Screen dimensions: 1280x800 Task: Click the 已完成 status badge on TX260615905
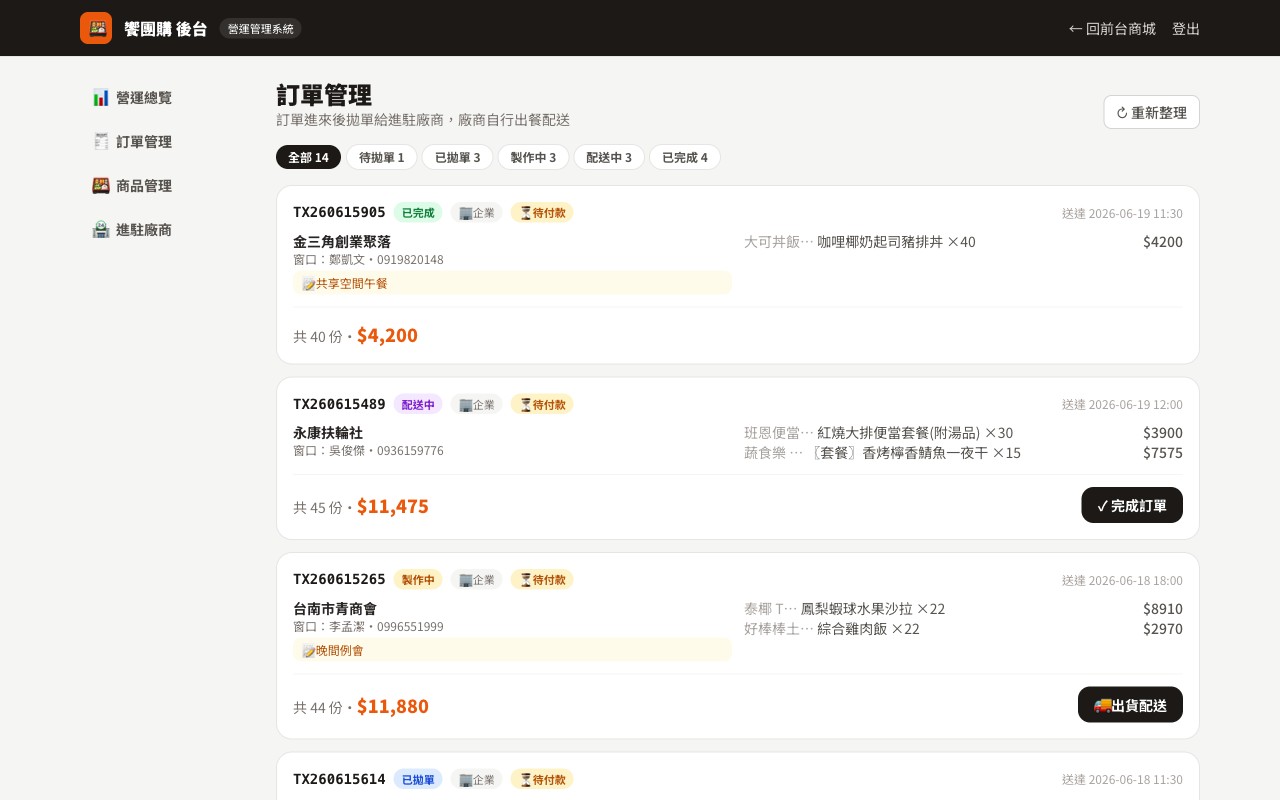click(x=418, y=212)
